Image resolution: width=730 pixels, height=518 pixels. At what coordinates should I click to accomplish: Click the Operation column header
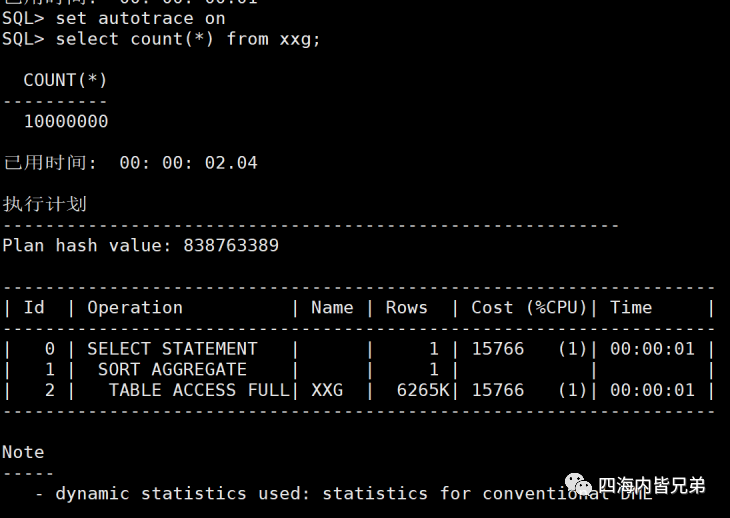click(135, 308)
